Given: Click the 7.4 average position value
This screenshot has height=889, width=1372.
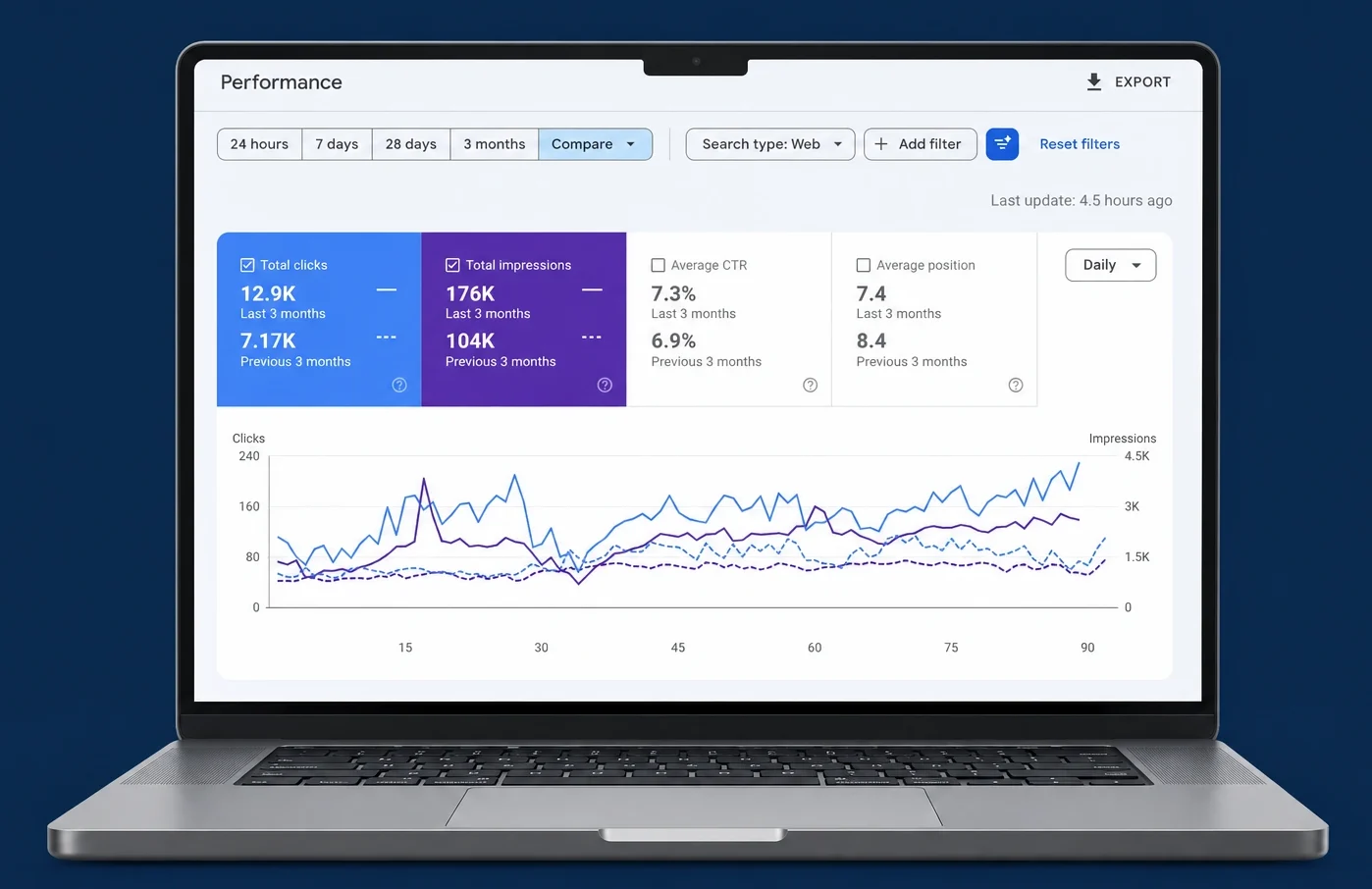Looking at the screenshot, I should pyautogui.click(x=871, y=293).
